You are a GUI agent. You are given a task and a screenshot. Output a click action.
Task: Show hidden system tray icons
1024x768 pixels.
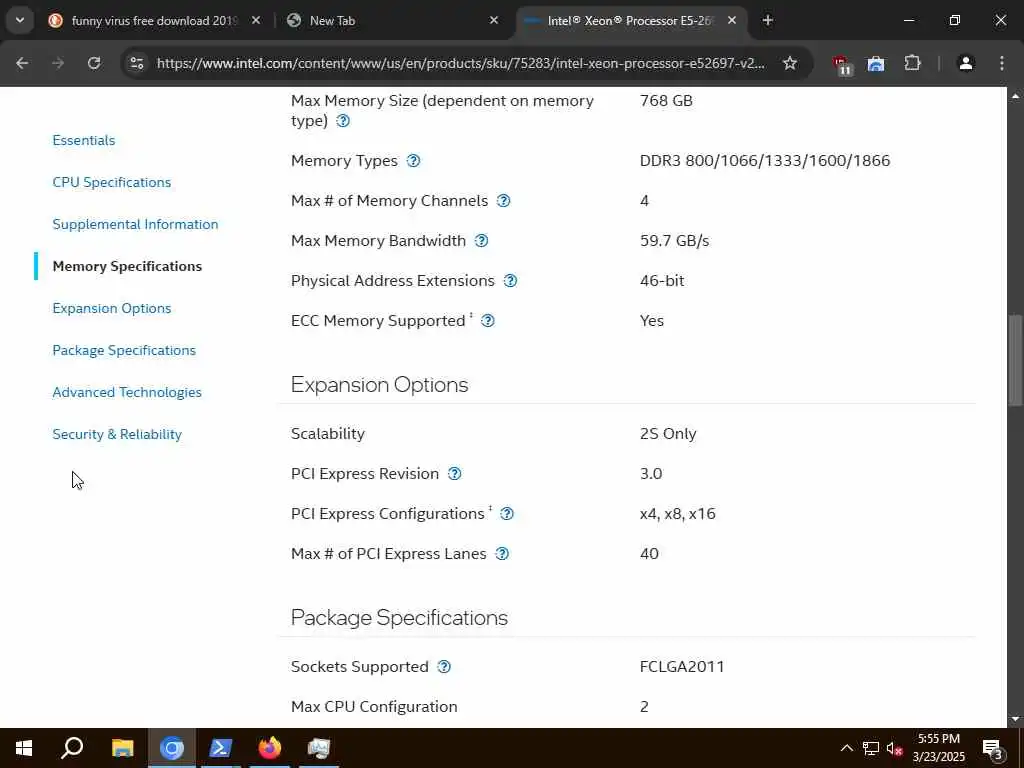point(846,748)
